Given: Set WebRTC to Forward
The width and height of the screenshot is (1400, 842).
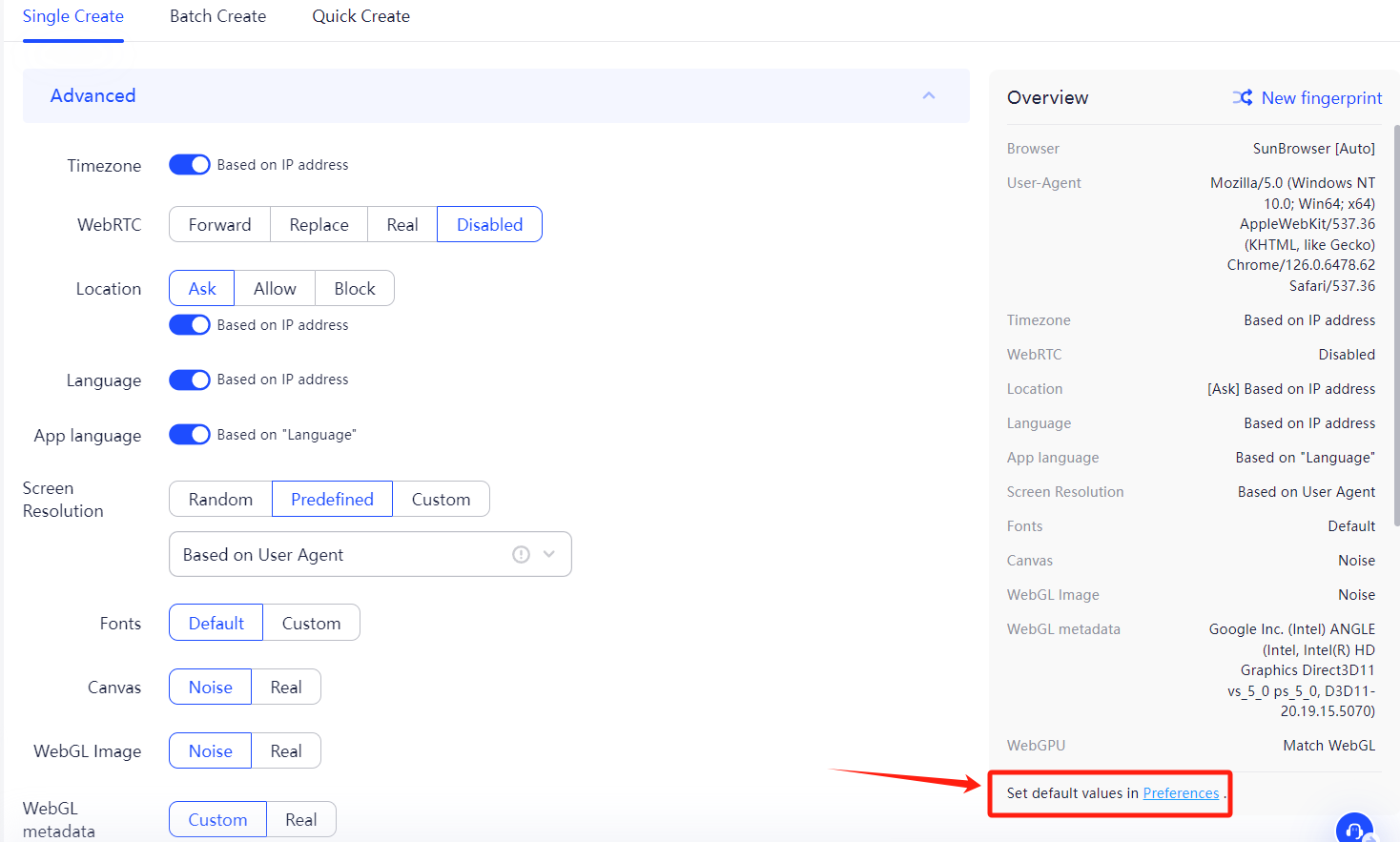Looking at the screenshot, I should tap(219, 224).
